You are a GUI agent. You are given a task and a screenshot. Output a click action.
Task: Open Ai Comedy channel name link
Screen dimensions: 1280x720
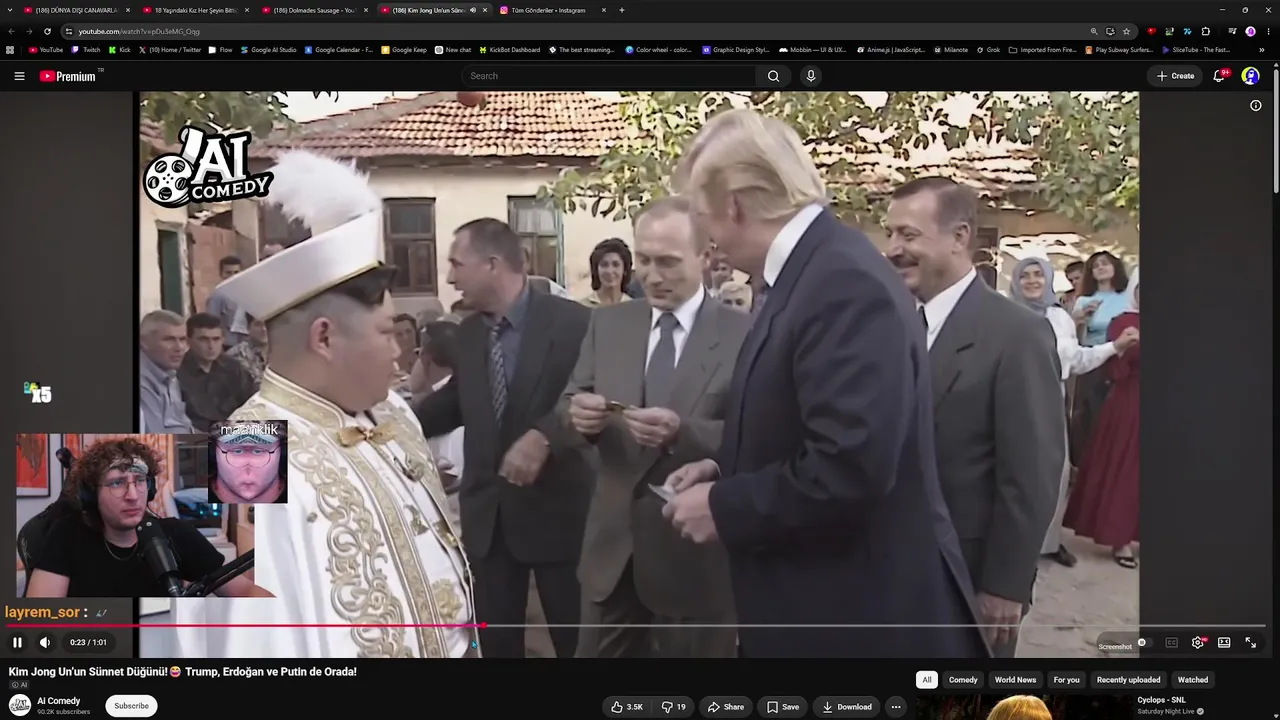tap(58, 701)
